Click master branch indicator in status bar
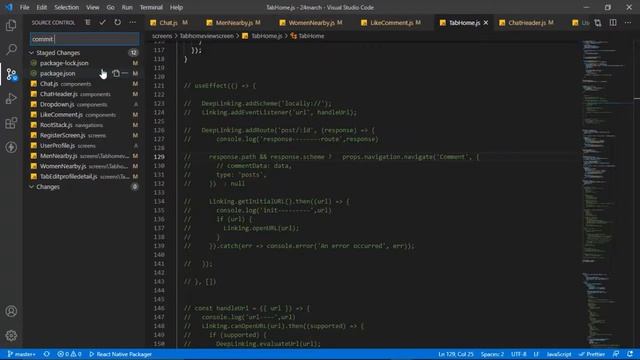The image size is (640, 360). click(21, 354)
